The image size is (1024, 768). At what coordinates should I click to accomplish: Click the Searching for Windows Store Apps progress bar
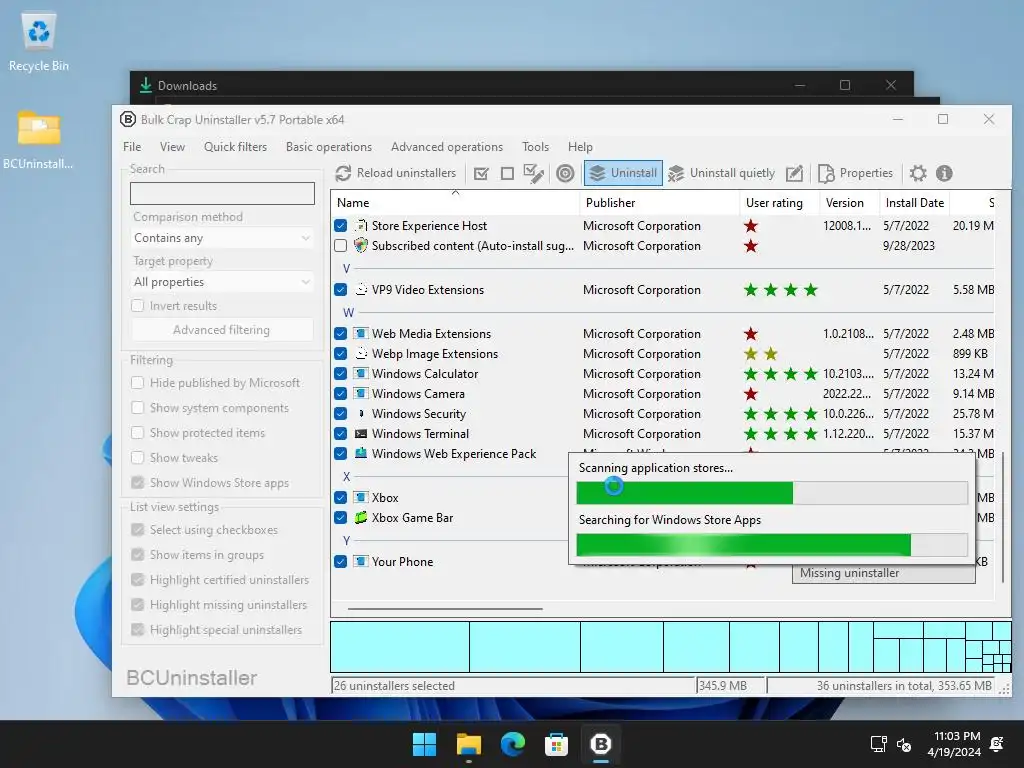tap(772, 545)
